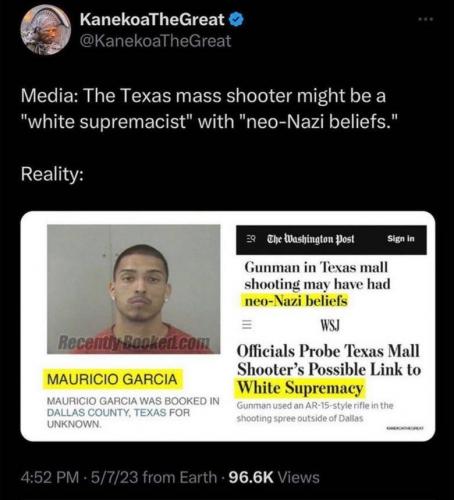This screenshot has height=500, width=454.
Task: Click the highlighted White Supremacy headline text
Action: point(300,388)
